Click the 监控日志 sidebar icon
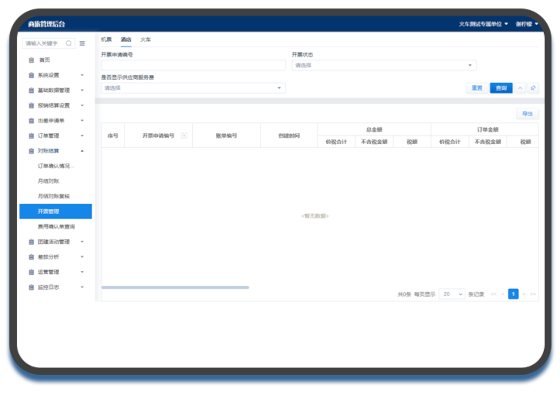 click(31, 287)
